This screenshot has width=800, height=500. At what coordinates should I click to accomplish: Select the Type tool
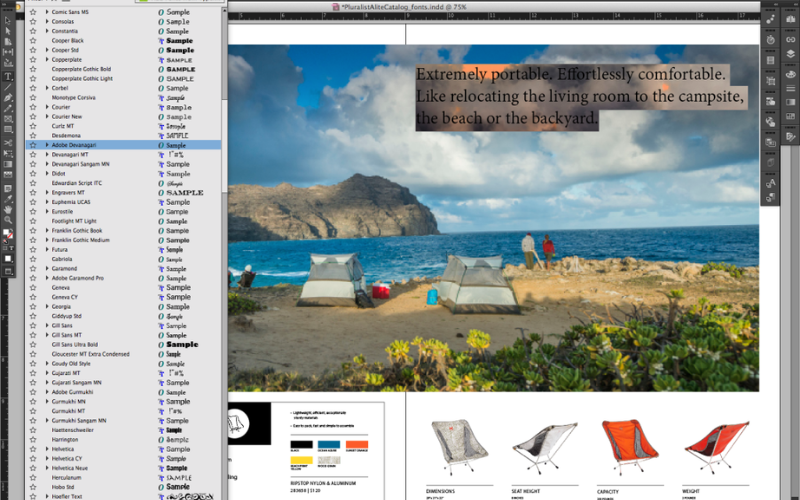[8, 76]
